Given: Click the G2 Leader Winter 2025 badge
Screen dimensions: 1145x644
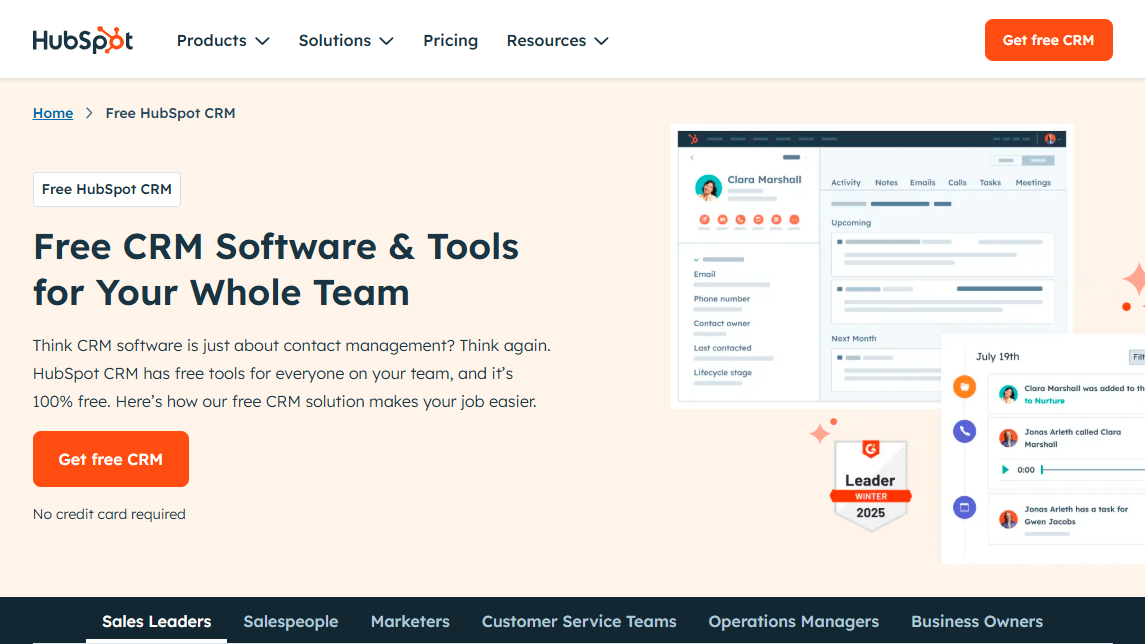Looking at the screenshot, I should click(870, 485).
